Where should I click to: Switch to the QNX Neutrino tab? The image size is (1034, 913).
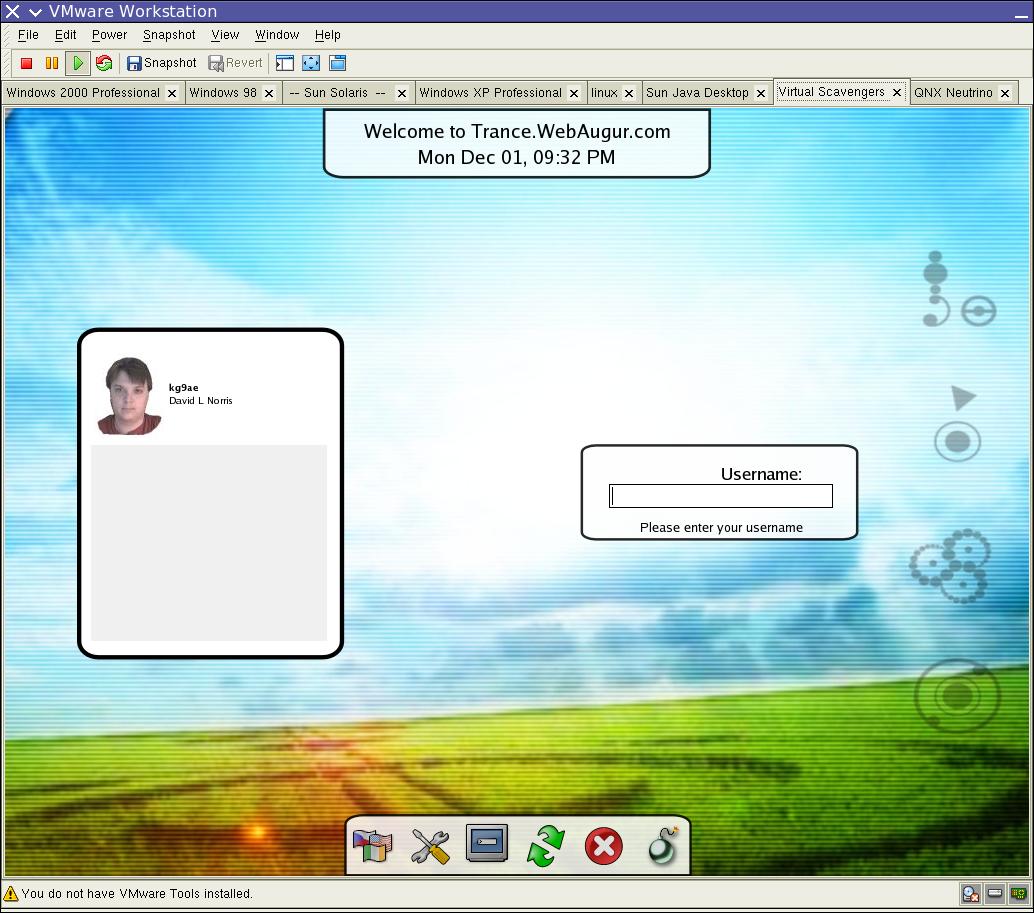953,93
